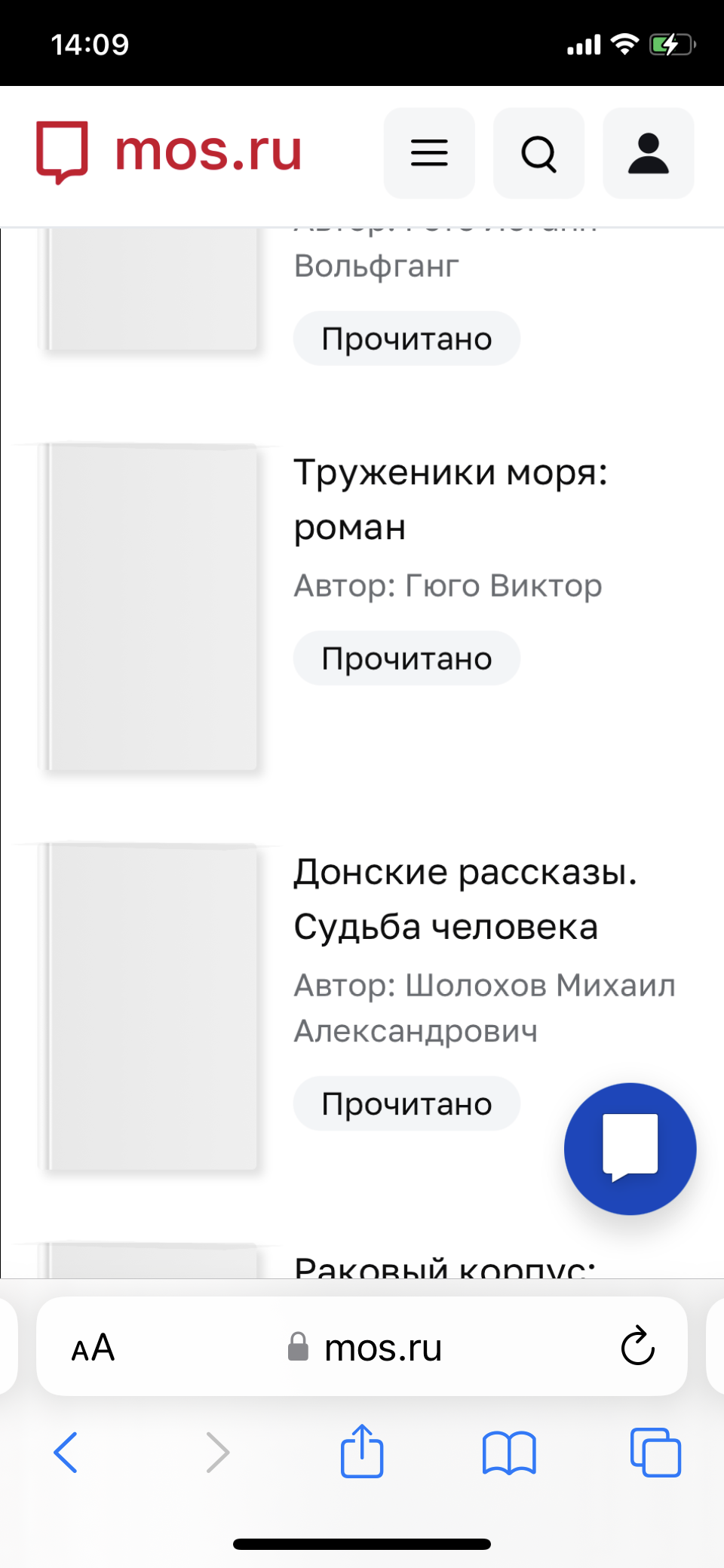Select the Труженики моря book cover
The height and width of the screenshot is (1568, 724).
(149, 608)
